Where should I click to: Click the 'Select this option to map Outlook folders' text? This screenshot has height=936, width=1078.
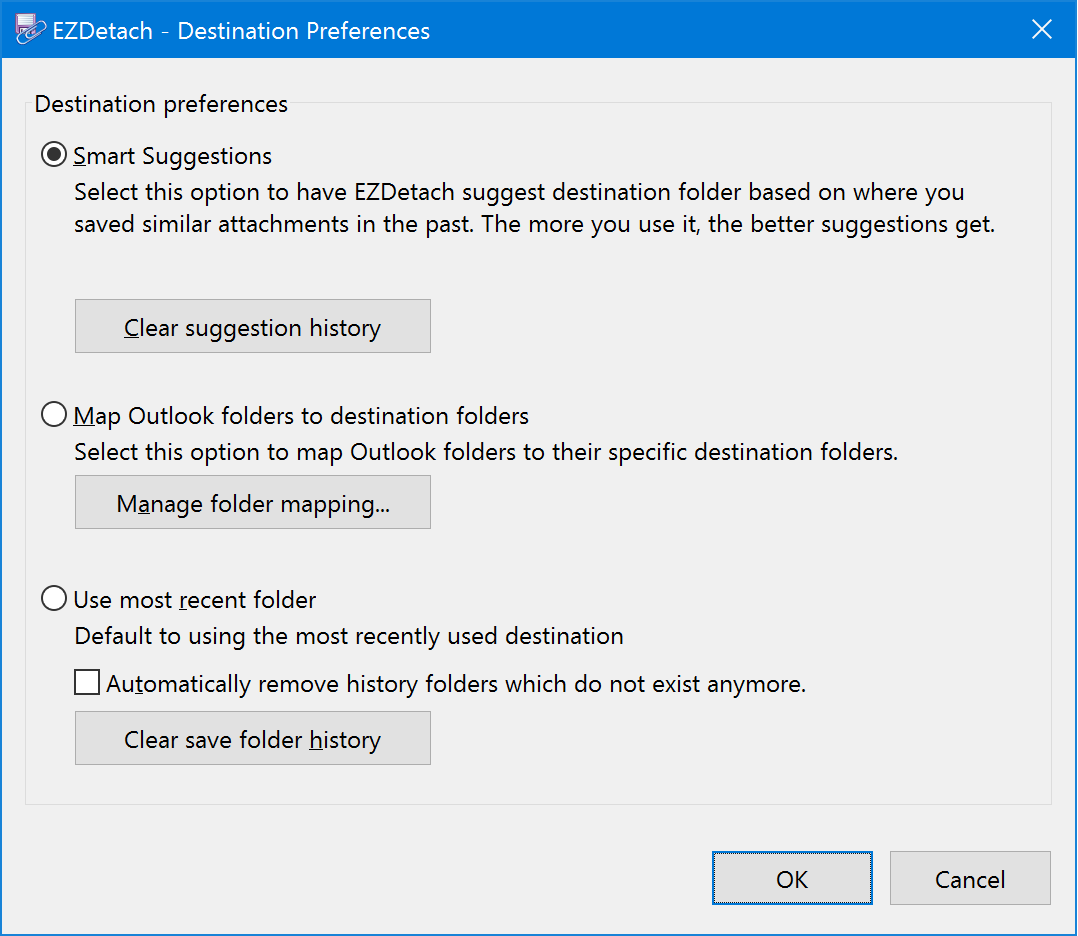tap(486, 453)
